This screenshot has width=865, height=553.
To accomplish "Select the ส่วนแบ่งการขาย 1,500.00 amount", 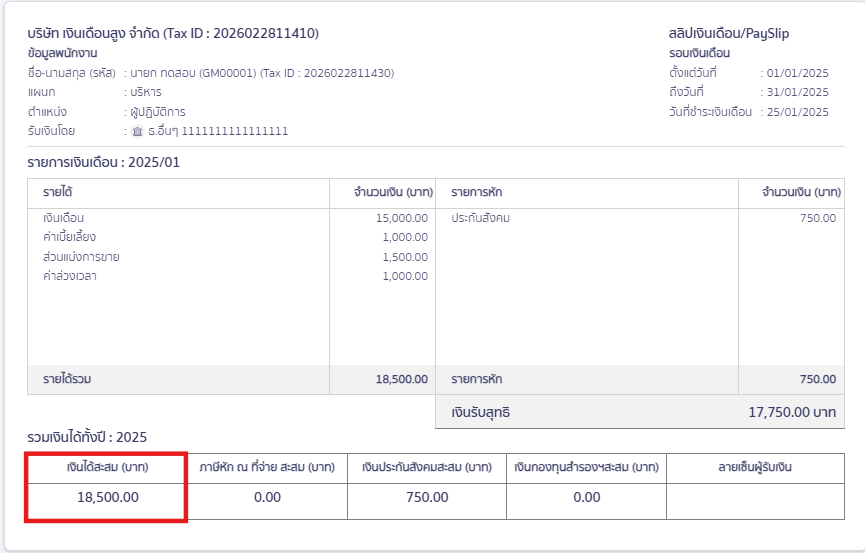I will (x=405, y=257).
